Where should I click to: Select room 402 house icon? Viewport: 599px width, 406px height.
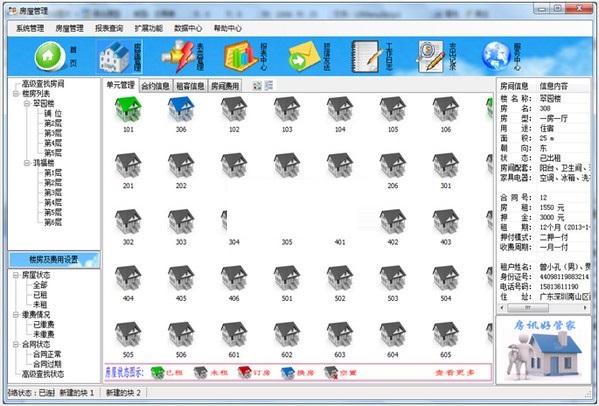[x=393, y=222]
